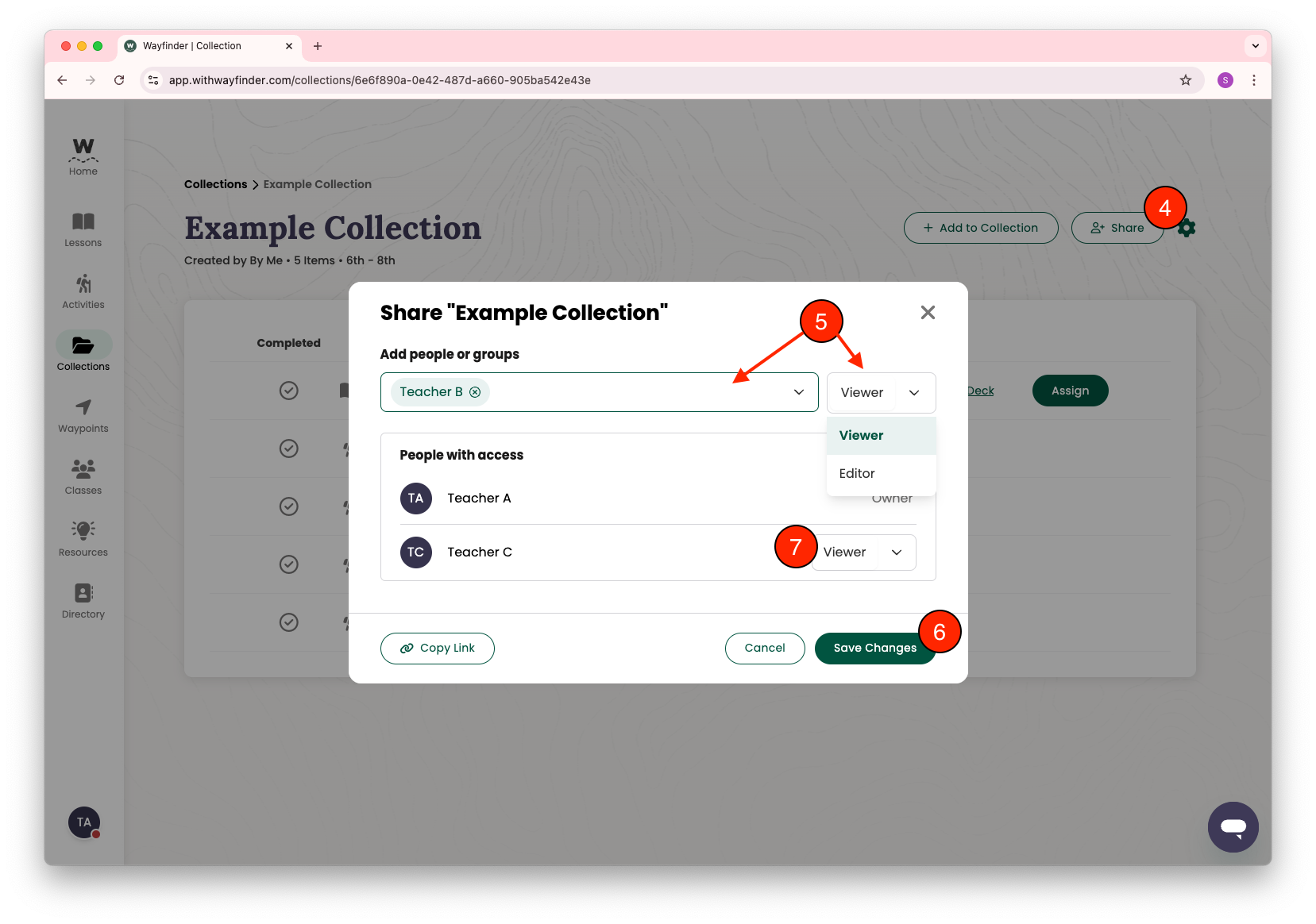Remove Teacher B chip from invite field
Viewport: 1316px width, 924px height.
(475, 392)
